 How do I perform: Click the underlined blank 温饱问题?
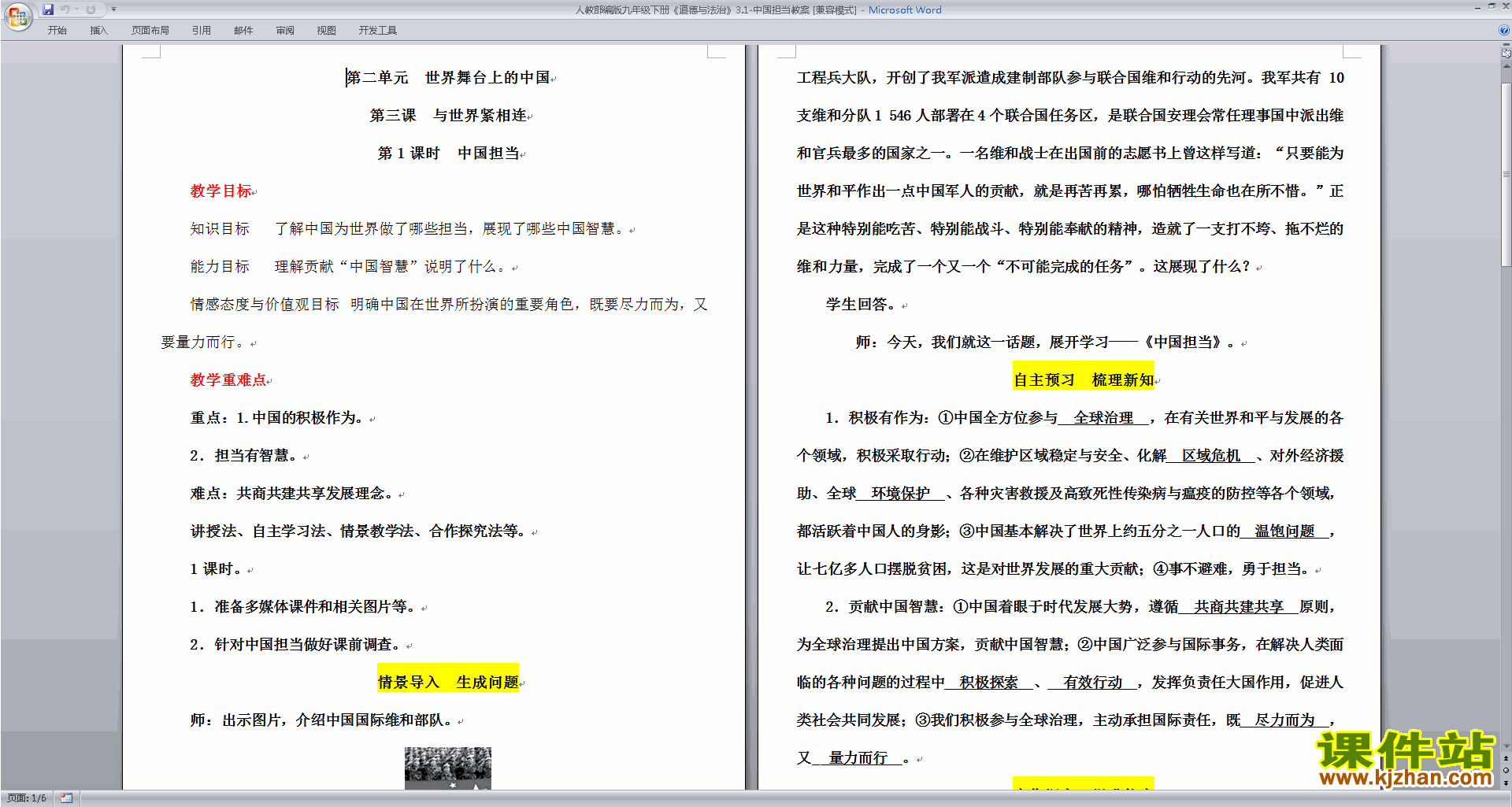1285,531
